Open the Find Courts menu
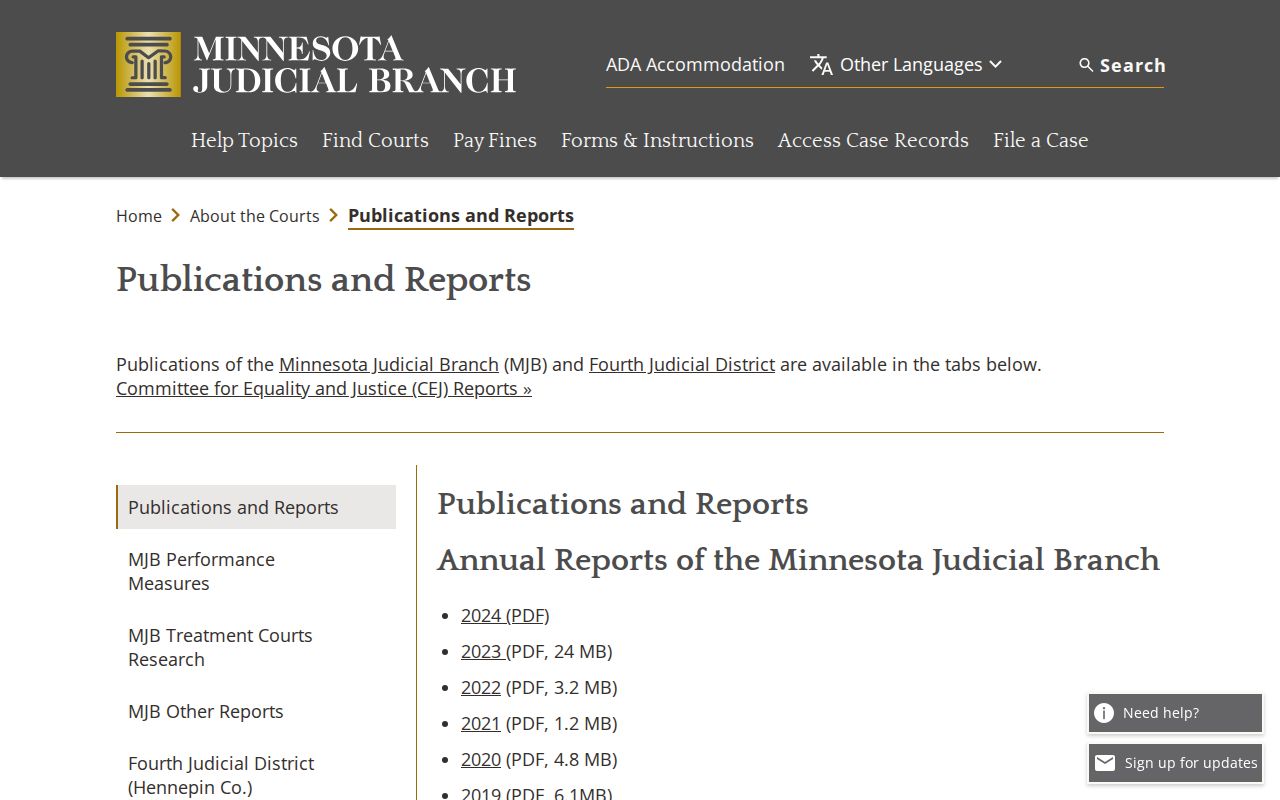 click(x=375, y=140)
